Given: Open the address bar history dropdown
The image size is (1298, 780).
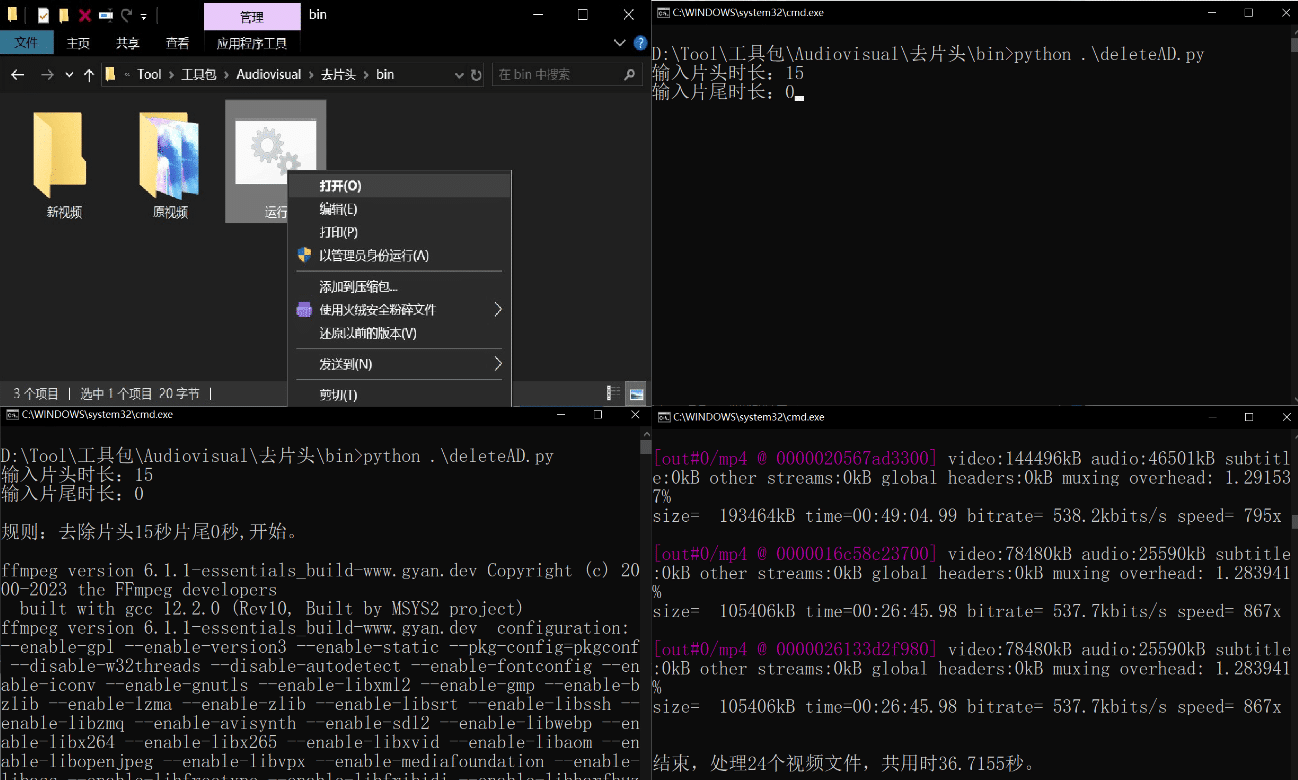Looking at the screenshot, I should (458, 75).
